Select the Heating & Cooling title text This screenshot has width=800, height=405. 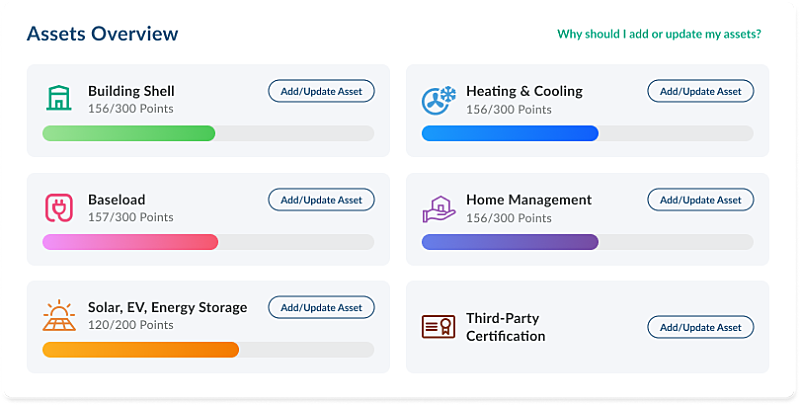(x=524, y=91)
